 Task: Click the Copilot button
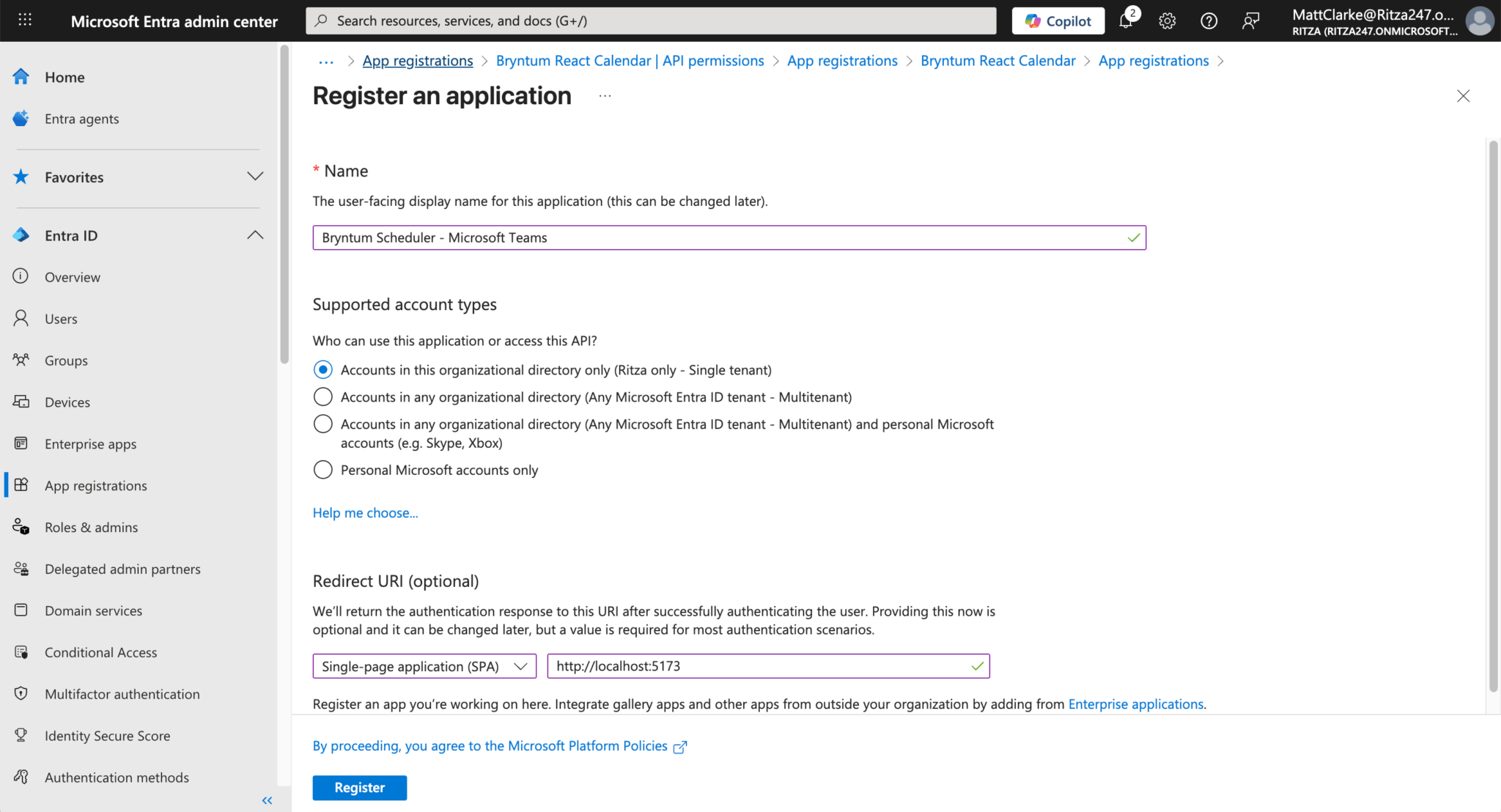point(1058,21)
